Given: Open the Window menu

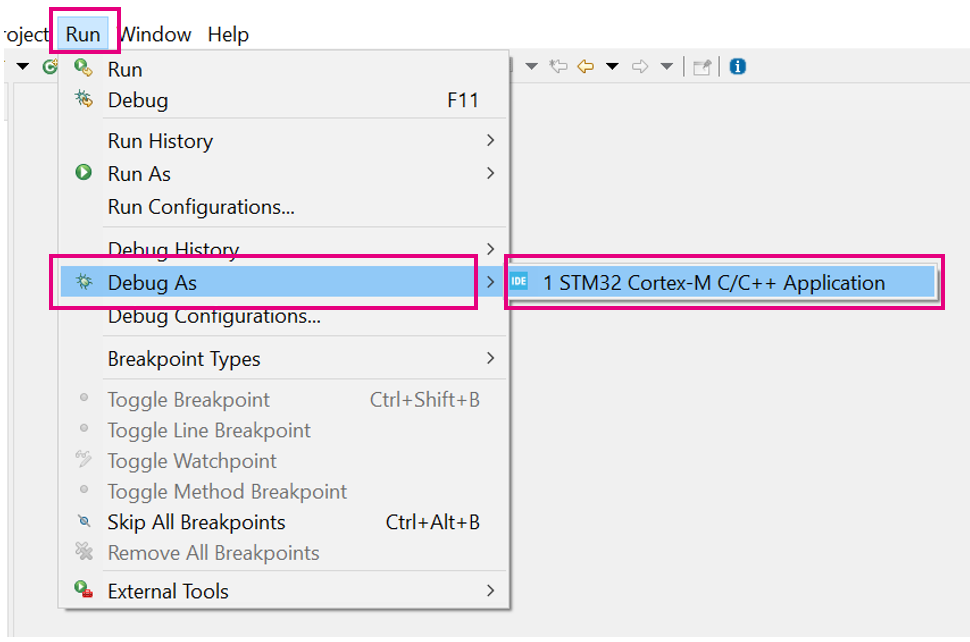Looking at the screenshot, I should coord(155,33).
